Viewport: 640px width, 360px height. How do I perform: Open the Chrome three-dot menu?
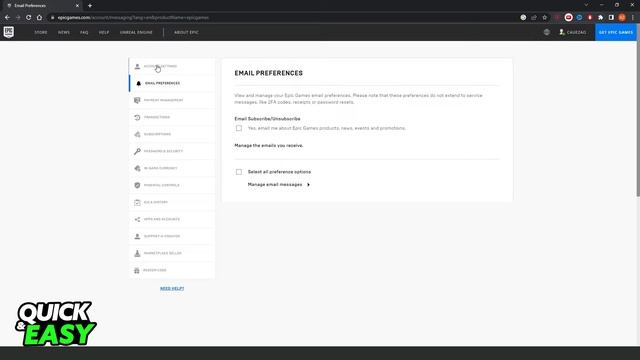(633, 18)
